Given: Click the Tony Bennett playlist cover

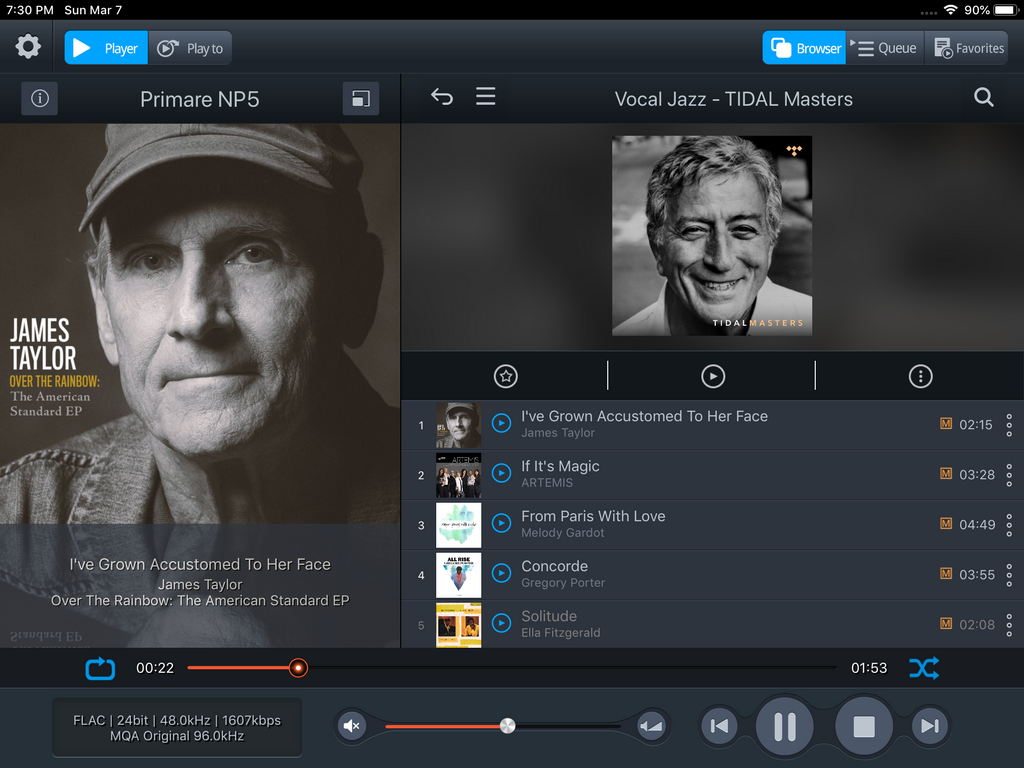Looking at the screenshot, I should (x=712, y=236).
